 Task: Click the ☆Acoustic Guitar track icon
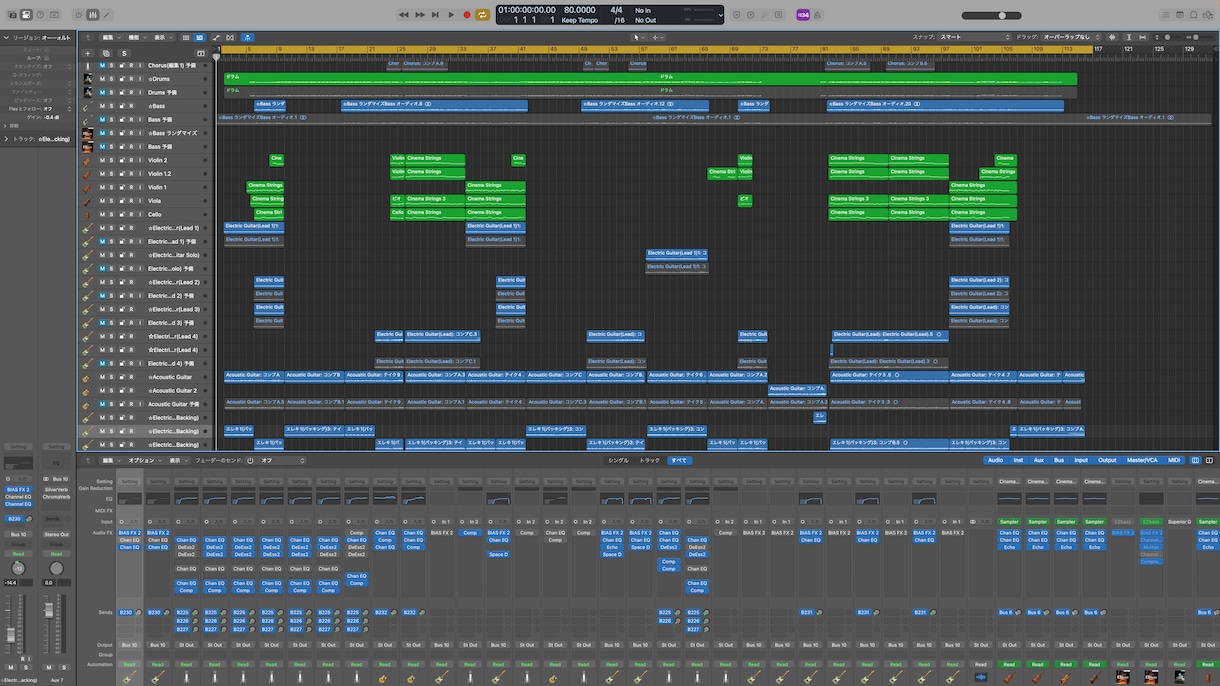click(87, 377)
